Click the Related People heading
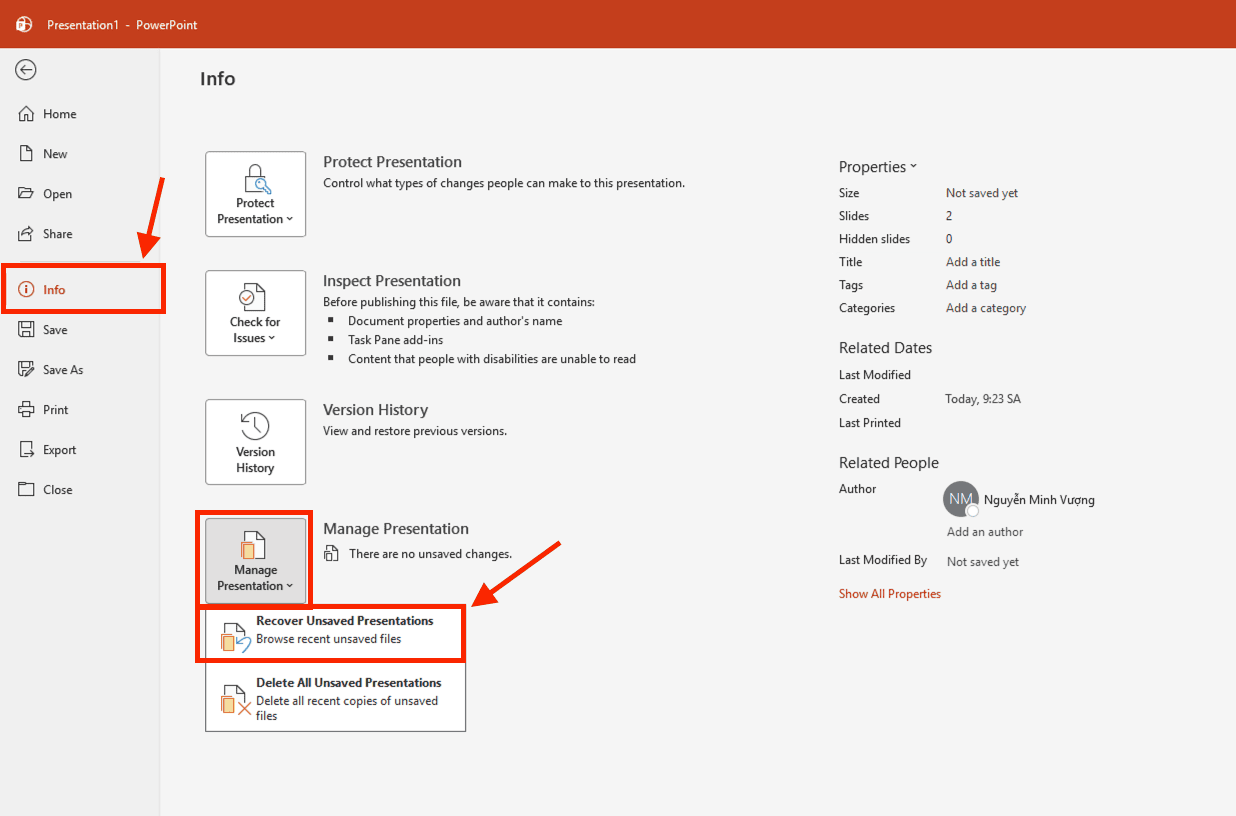 click(x=889, y=463)
